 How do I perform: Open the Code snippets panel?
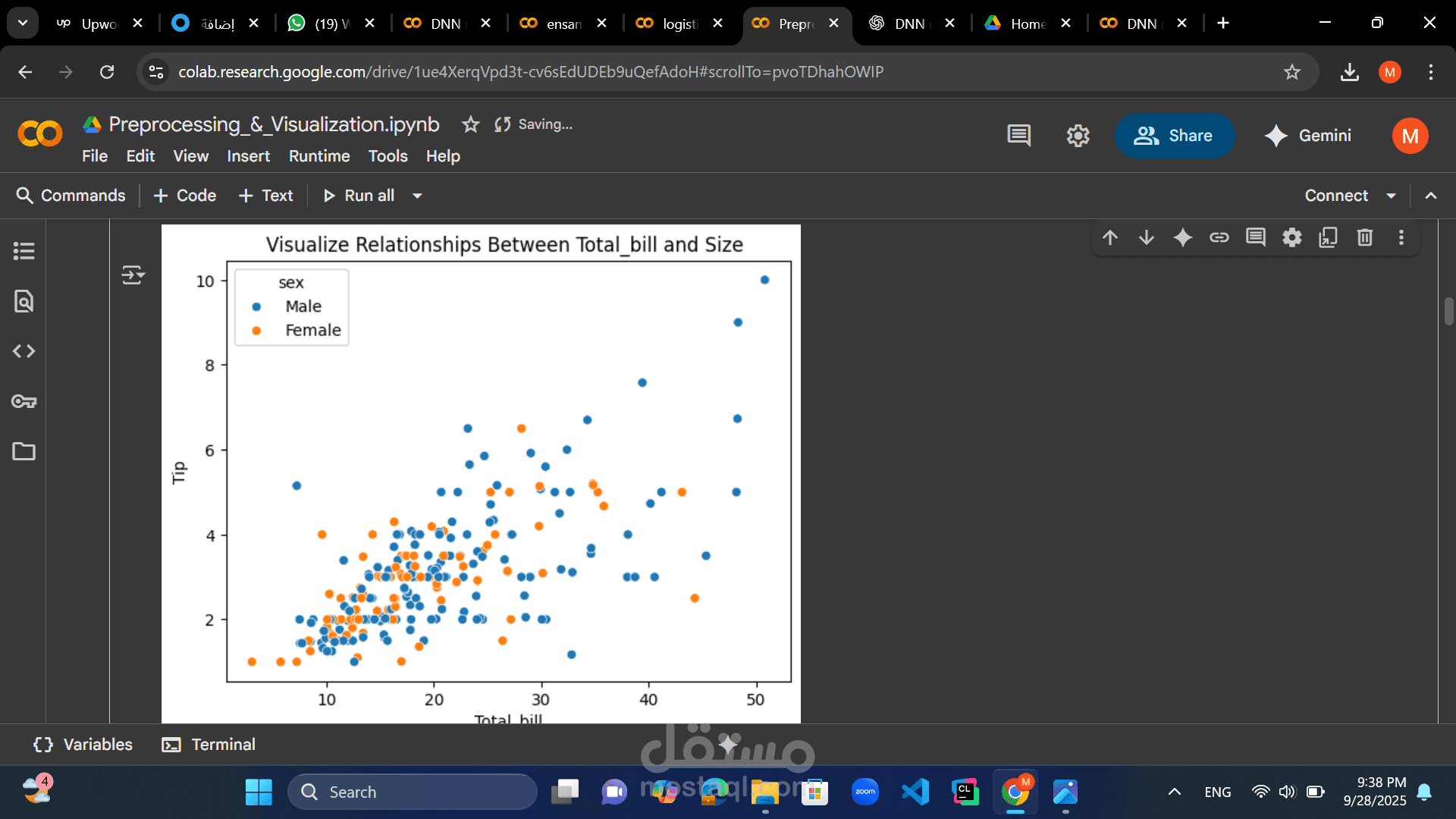24,350
